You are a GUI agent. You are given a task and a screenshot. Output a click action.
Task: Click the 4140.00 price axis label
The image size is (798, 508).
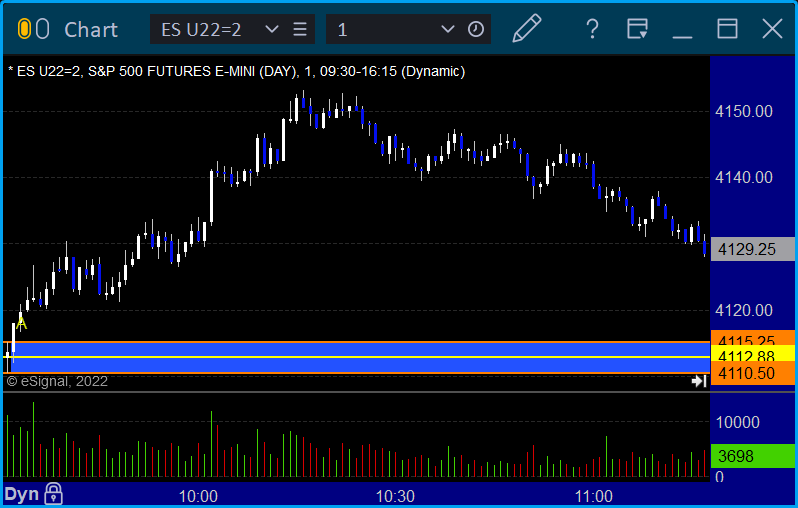[x=744, y=178]
